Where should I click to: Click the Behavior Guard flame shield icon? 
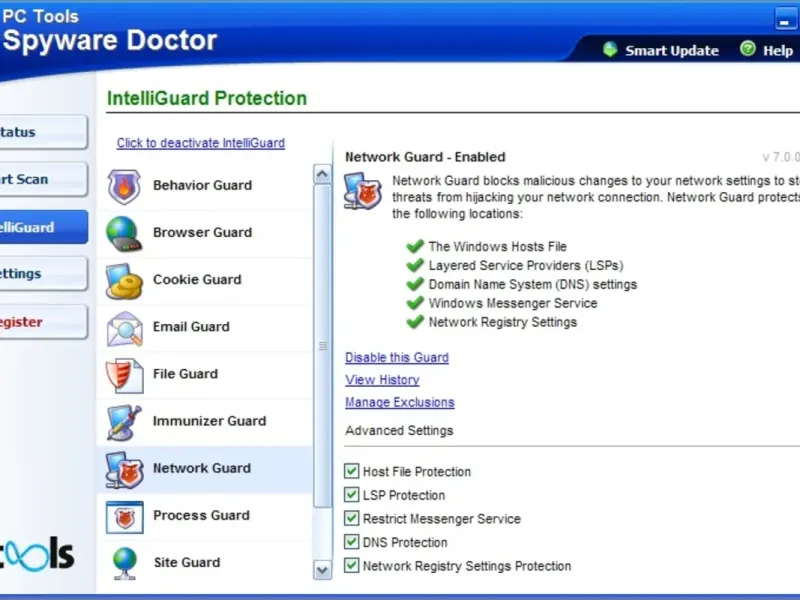[124, 187]
